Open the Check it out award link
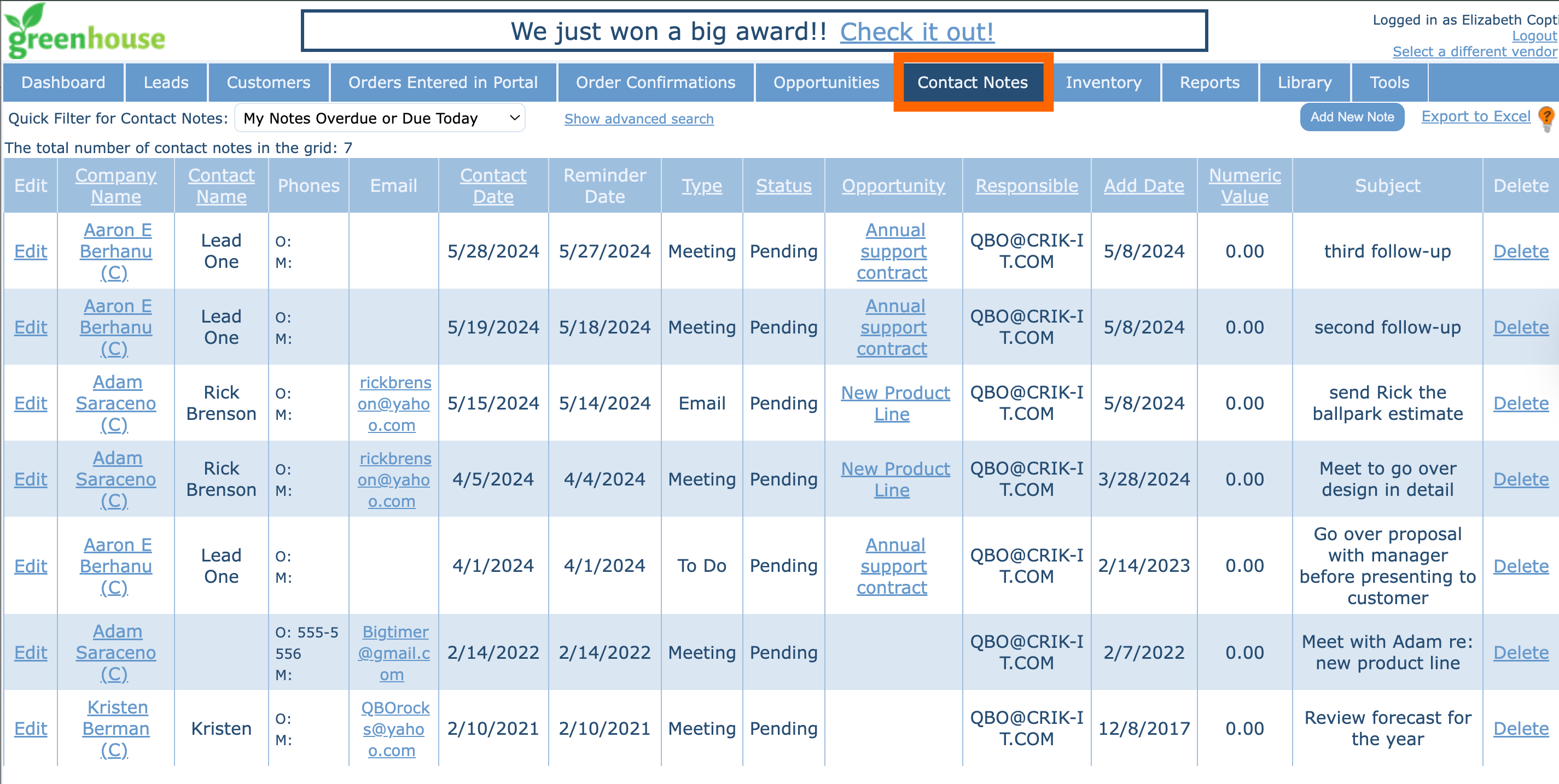Screen dimensions: 1559x784 point(916,32)
